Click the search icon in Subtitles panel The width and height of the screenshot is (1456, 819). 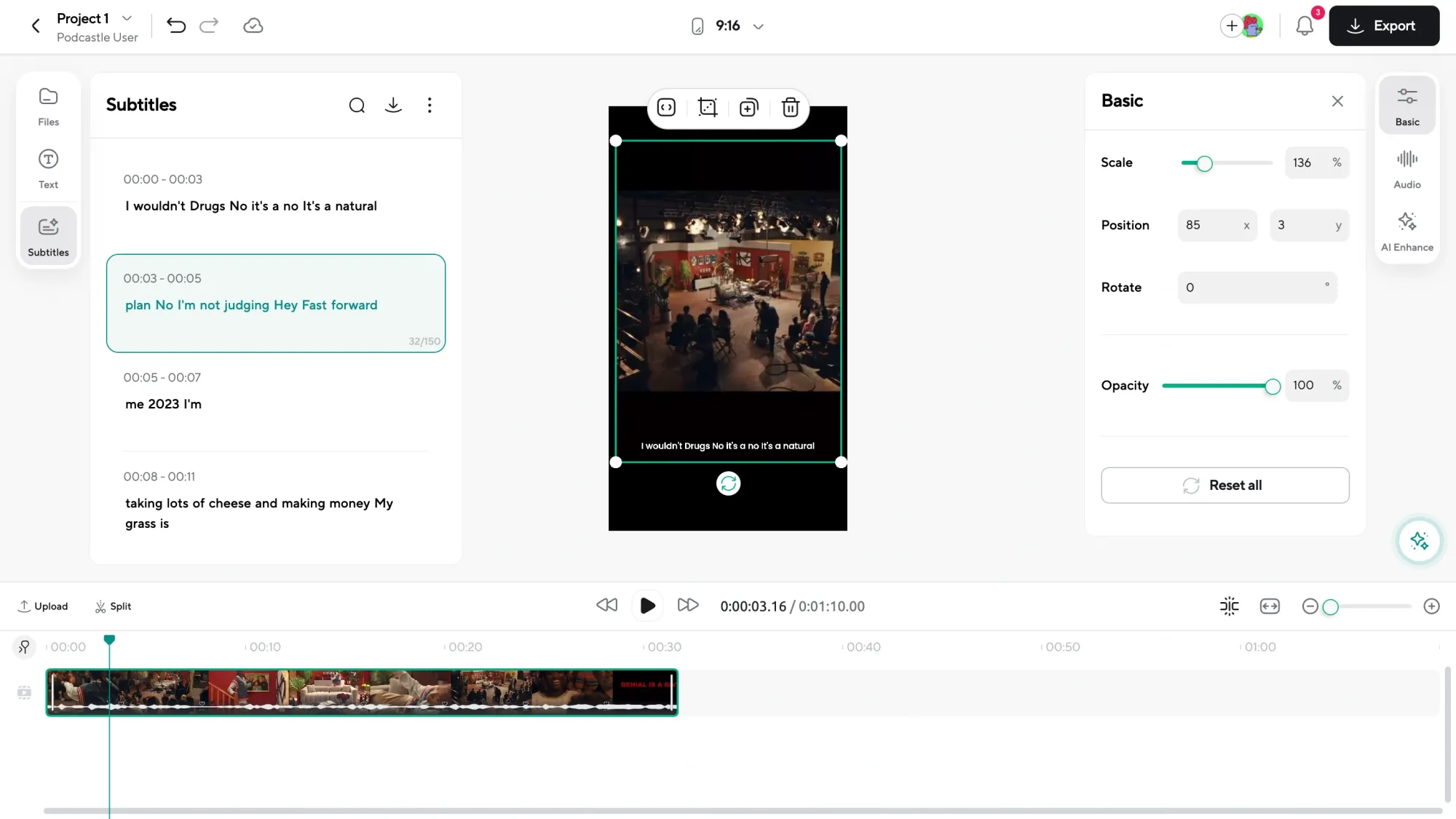358,105
